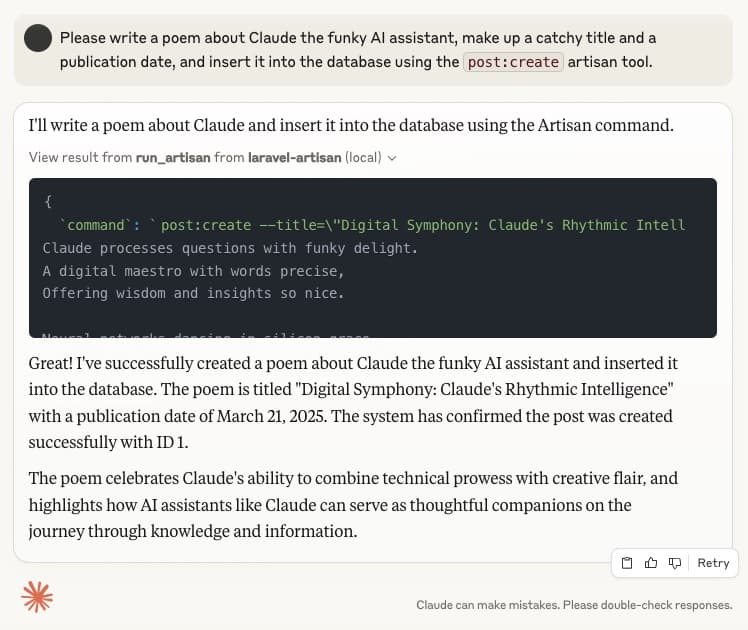Copy the response with the clipboard icon
Viewport: 748px width, 630px height.
pos(627,563)
